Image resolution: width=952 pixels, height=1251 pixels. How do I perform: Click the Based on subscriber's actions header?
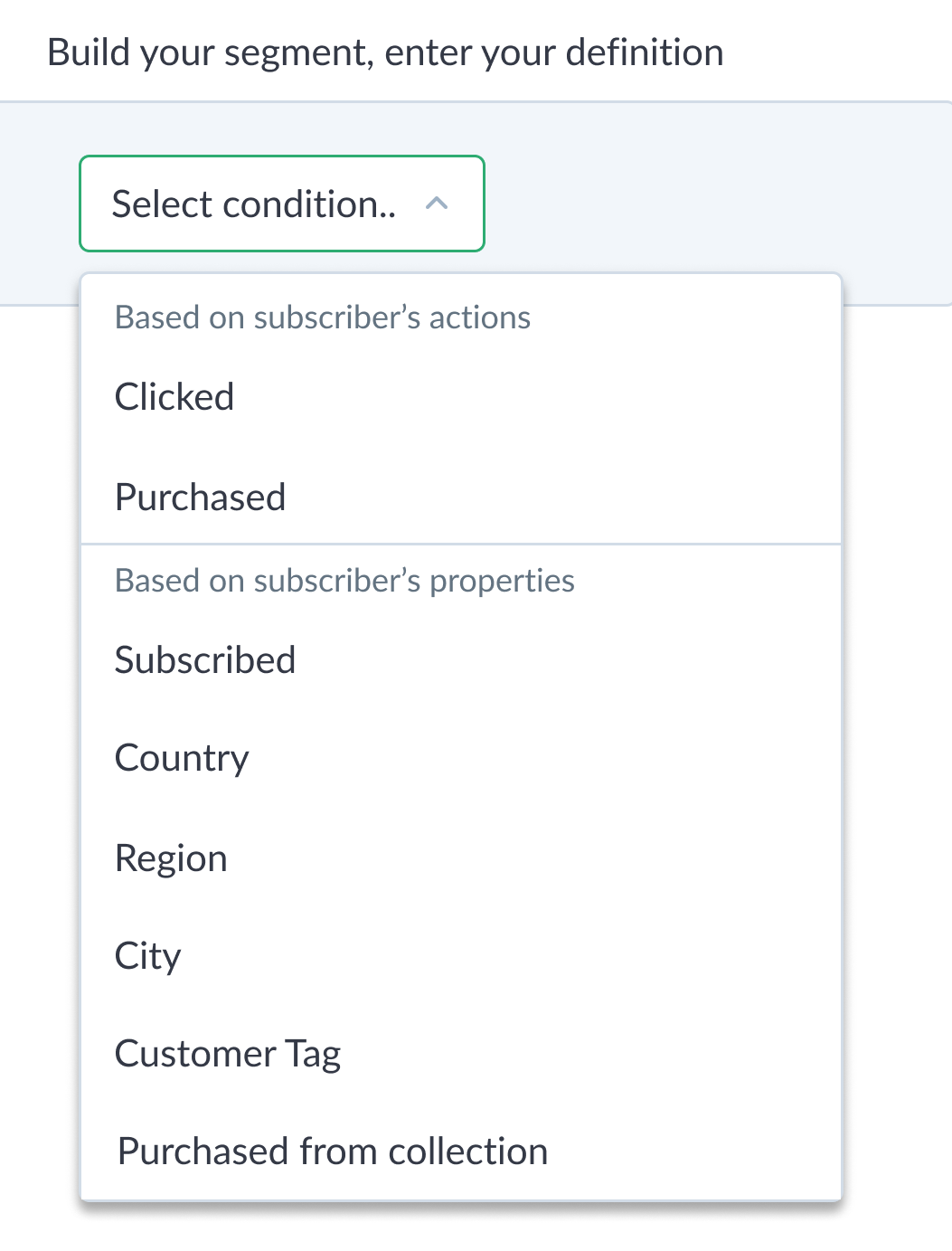[322, 317]
